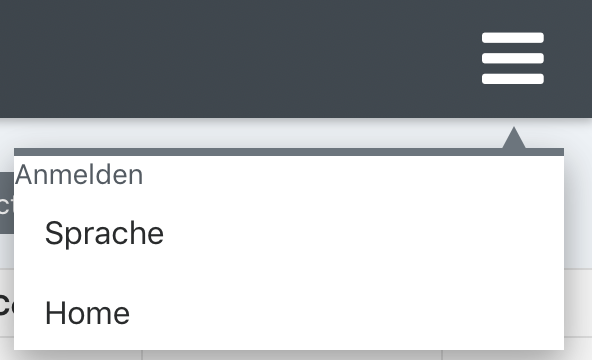Open the hamburger menu icon
This screenshot has height=360, width=592.
(513, 58)
